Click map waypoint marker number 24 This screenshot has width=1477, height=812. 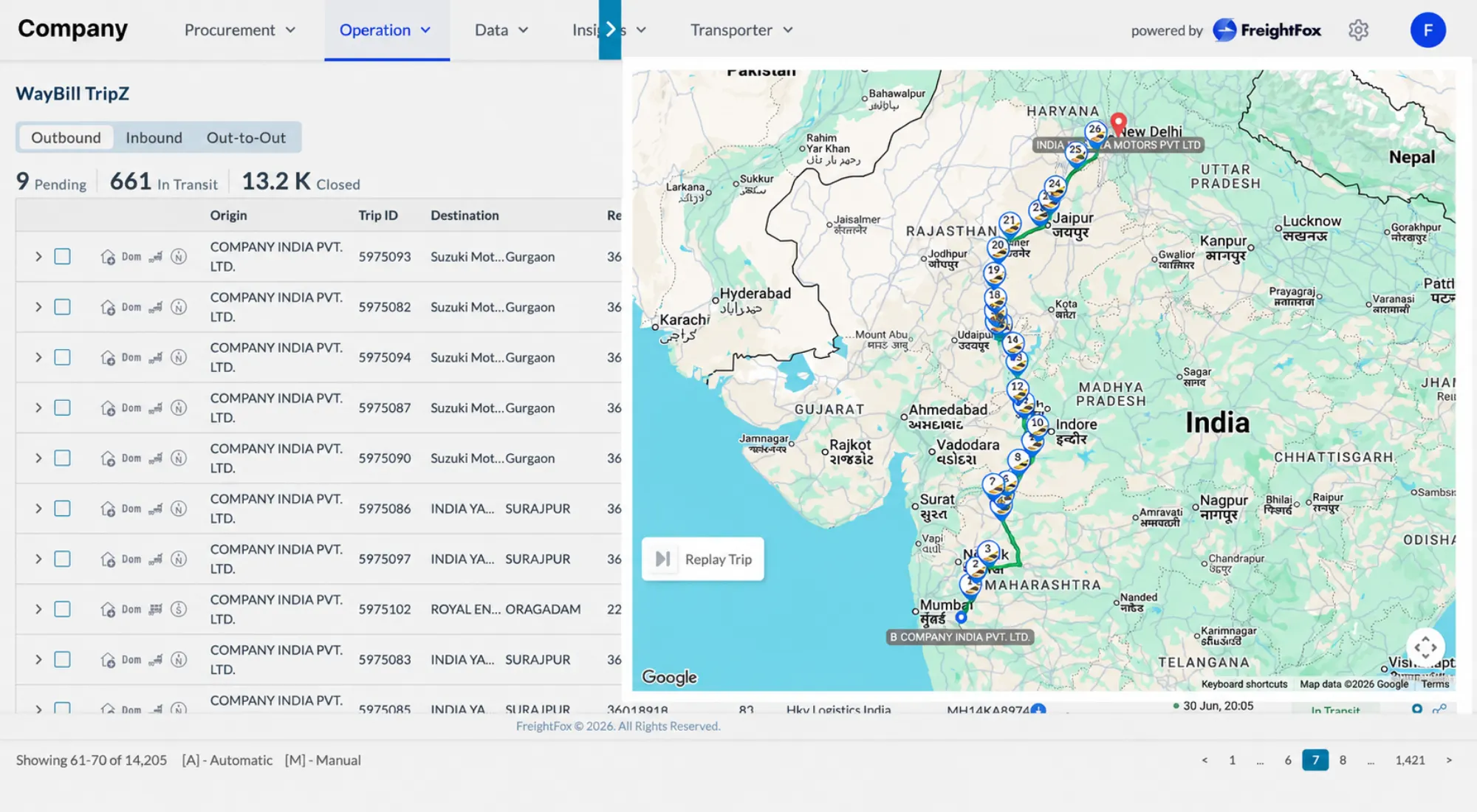point(1055,187)
